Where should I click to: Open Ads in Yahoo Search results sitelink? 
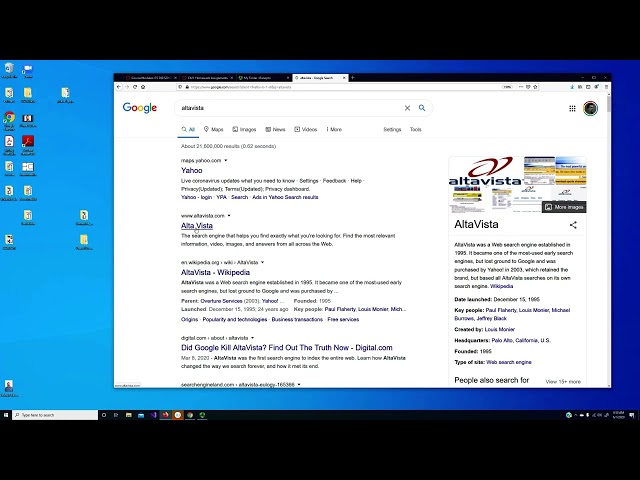(x=285, y=197)
